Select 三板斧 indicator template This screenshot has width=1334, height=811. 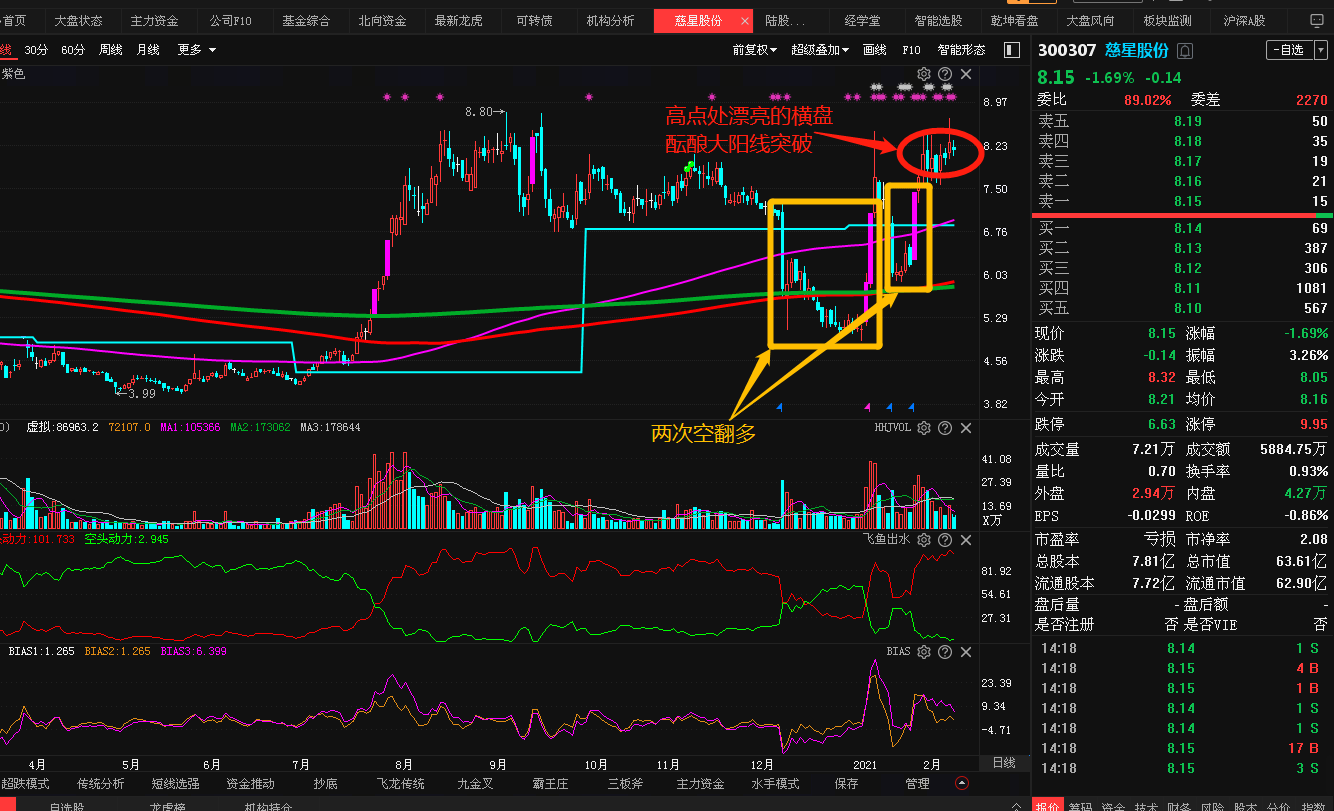point(626,784)
